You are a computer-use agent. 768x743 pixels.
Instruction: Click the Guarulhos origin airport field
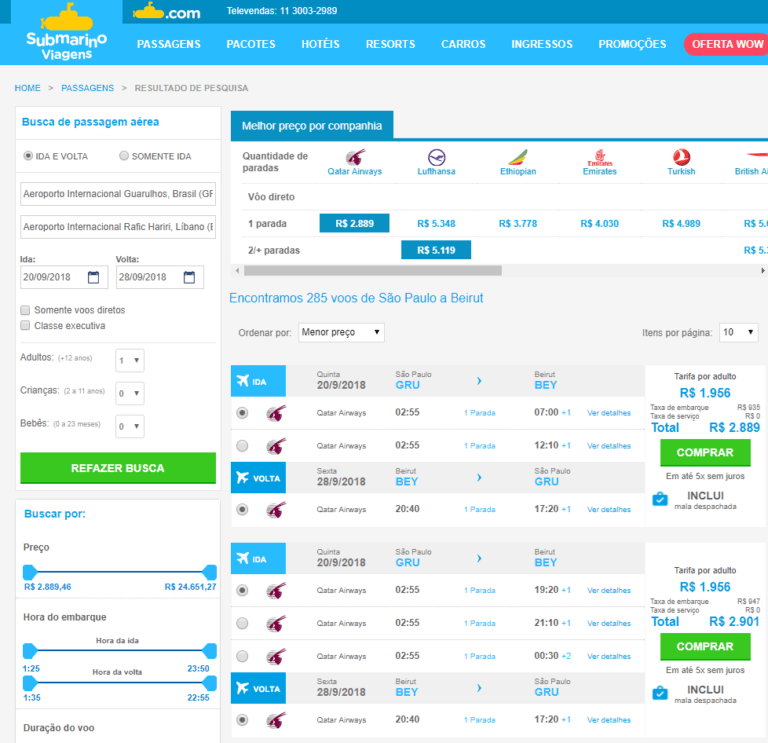click(x=118, y=194)
